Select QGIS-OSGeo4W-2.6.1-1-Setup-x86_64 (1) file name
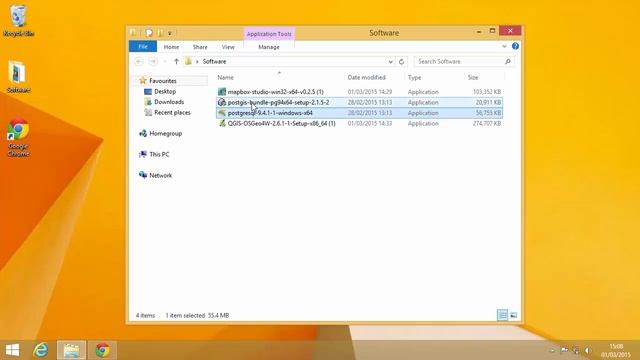The width and height of the screenshot is (640, 360). pos(282,123)
